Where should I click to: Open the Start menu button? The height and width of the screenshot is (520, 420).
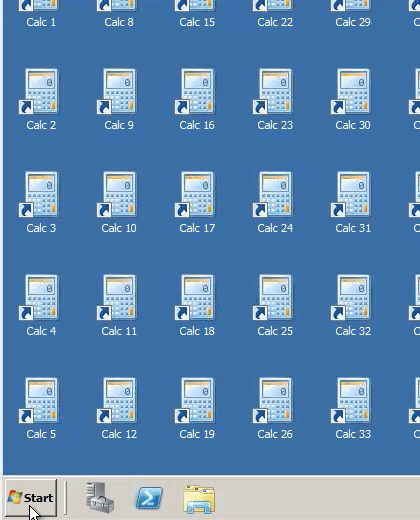(31, 498)
